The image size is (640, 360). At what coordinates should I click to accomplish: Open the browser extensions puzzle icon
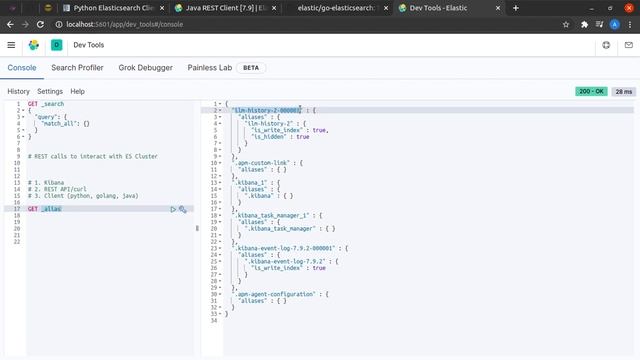pos(584,24)
